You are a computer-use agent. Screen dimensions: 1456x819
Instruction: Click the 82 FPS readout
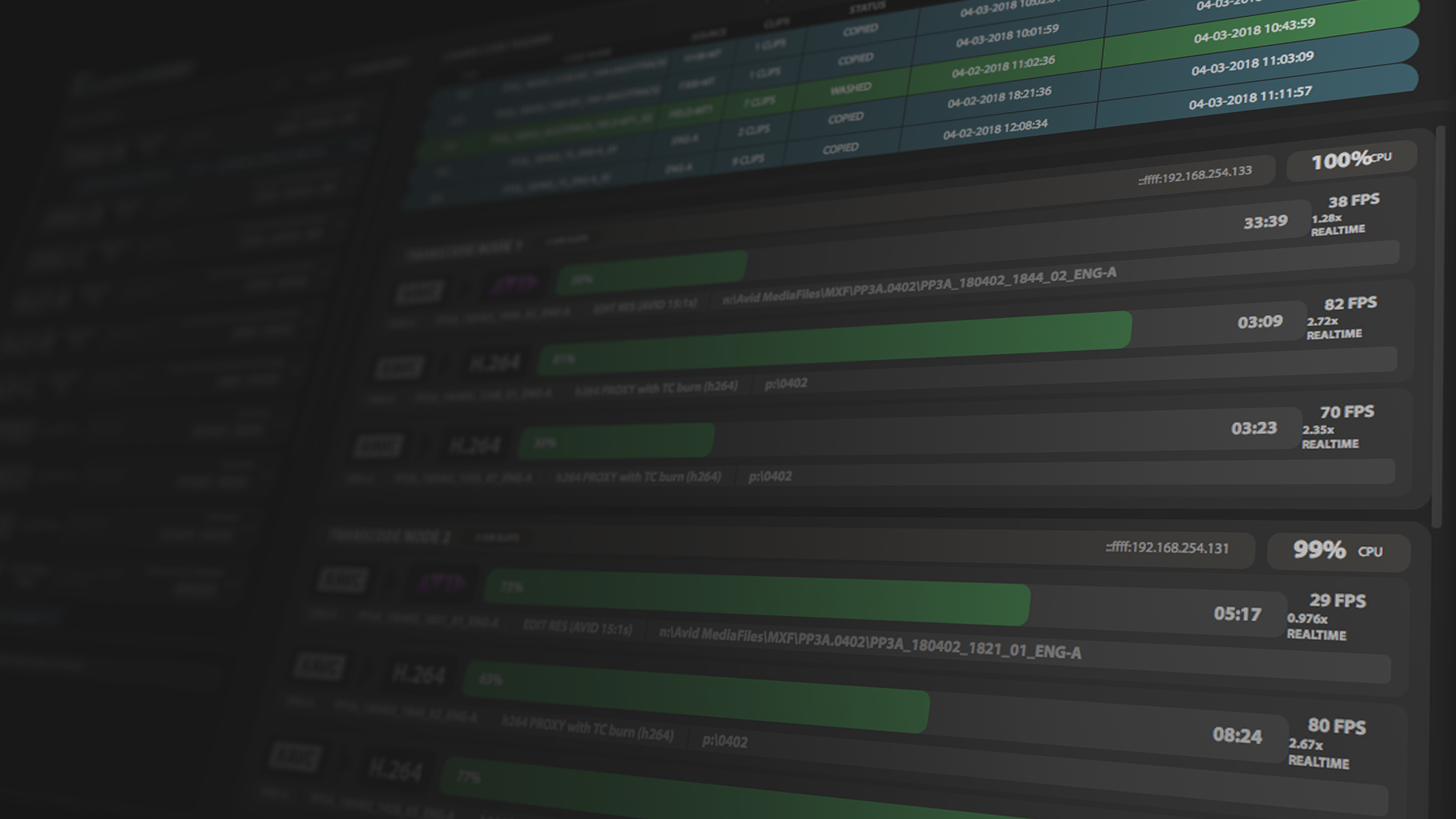pyautogui.click(x=1350, y=303)
